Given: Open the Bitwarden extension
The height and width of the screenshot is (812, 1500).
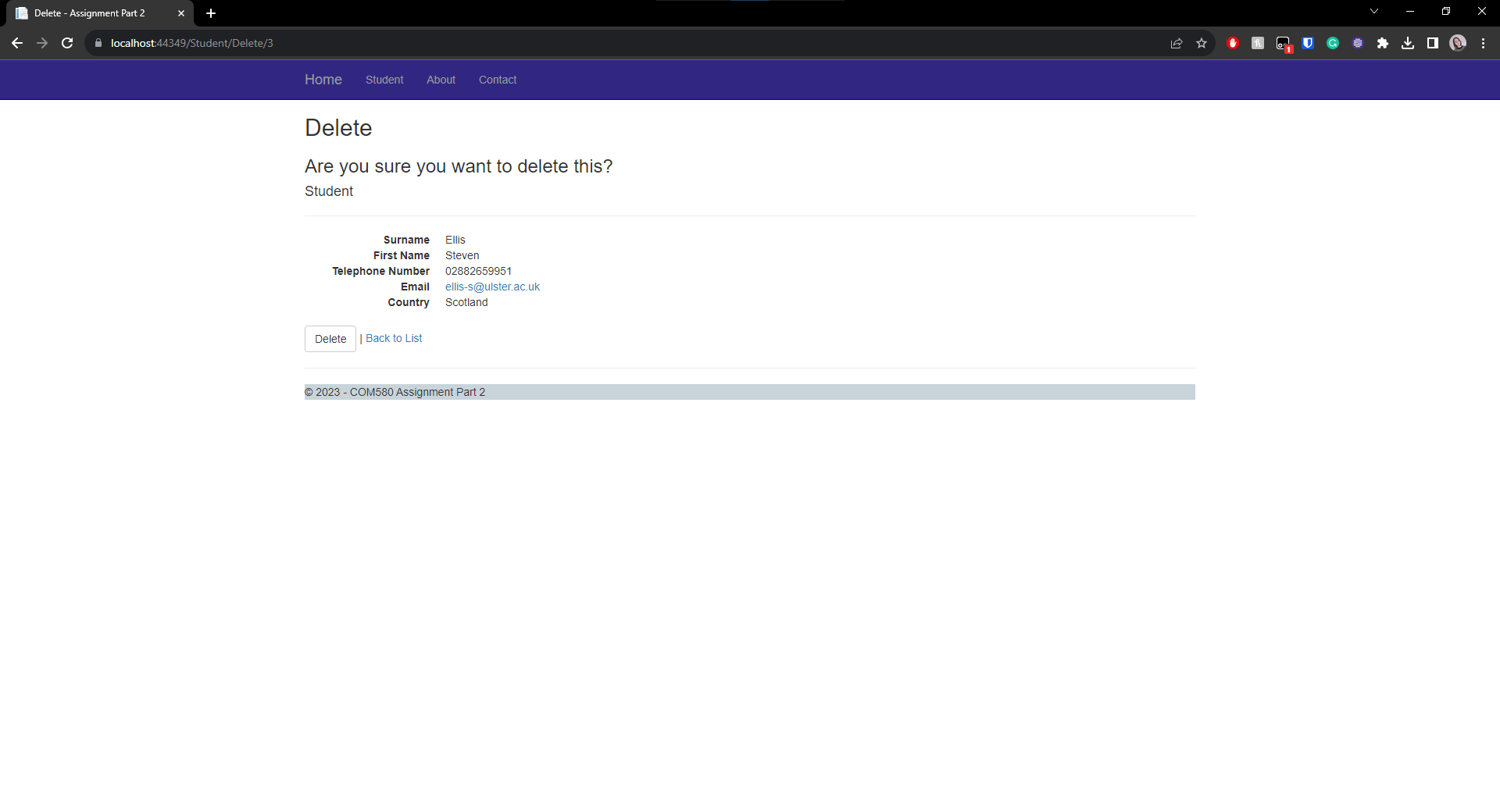Looking at the screenshot, I should click(1307, 43).
